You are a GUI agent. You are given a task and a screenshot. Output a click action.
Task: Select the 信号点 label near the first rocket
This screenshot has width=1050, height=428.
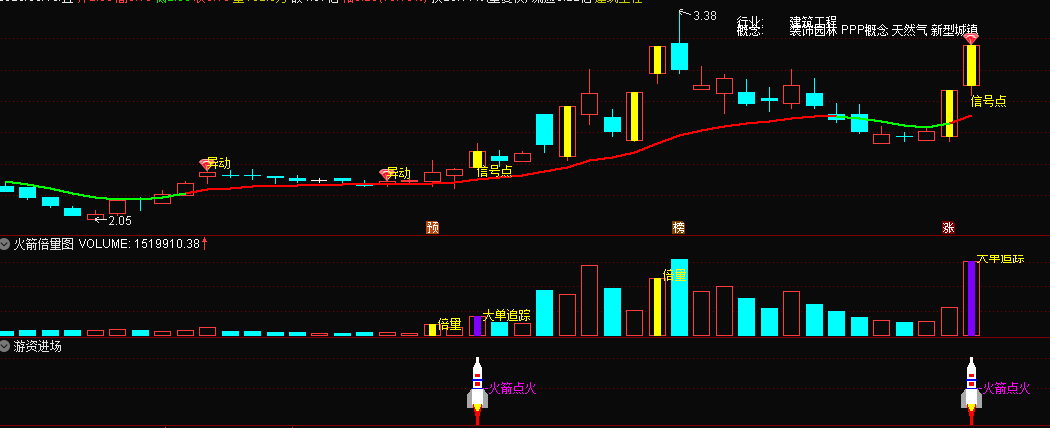click(x=494, y=171)
